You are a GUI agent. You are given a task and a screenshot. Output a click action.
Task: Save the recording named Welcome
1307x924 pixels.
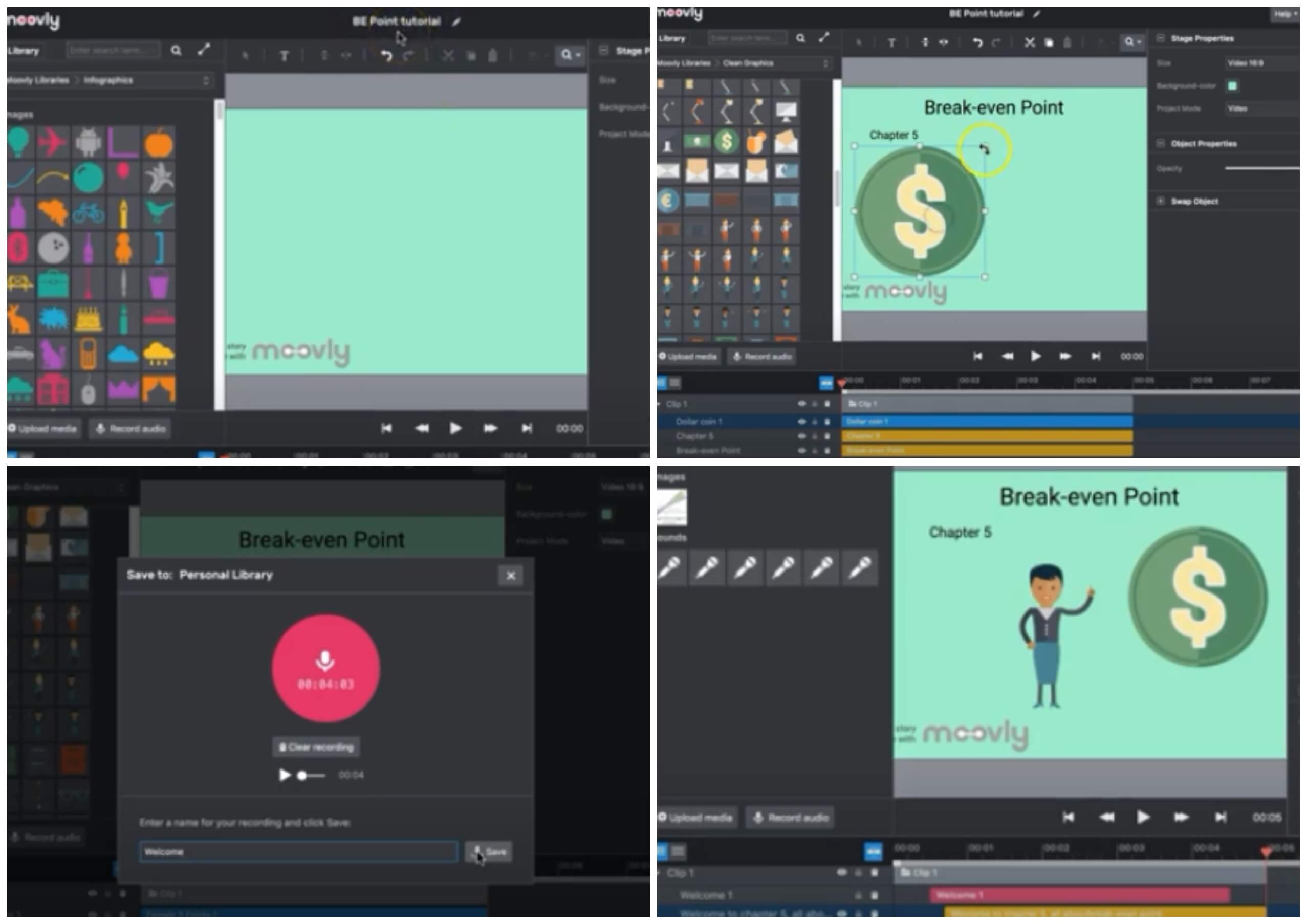pyautogui.click(x=489, y=852)
